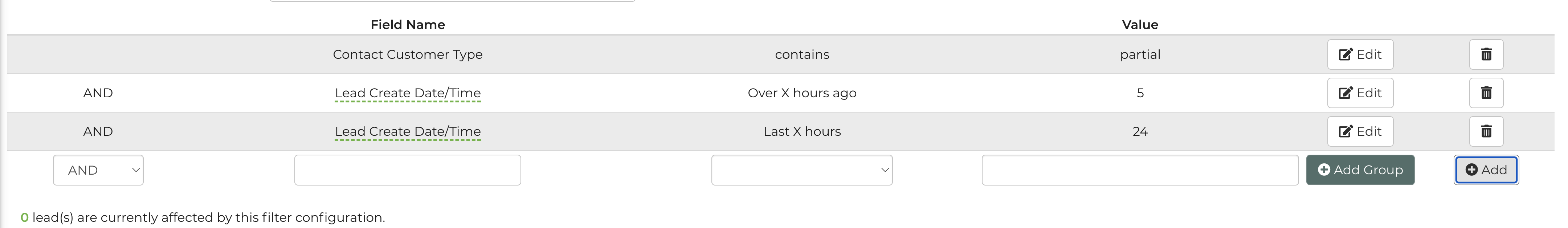Edit the Contact Customer Type filter
The height and width of the screenshot is (228, 1568).
coord(1360,55)
